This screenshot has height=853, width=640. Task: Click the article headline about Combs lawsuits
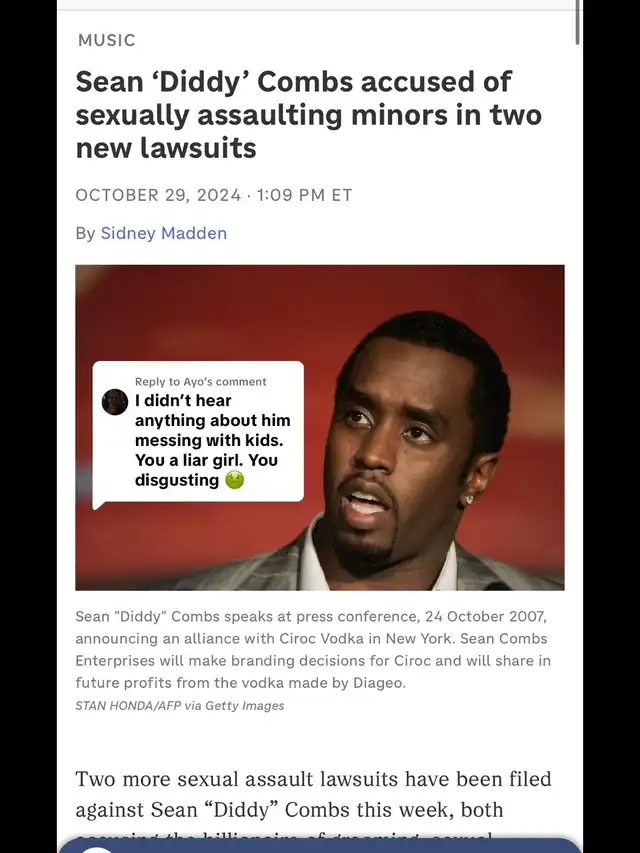pos(309,114)
